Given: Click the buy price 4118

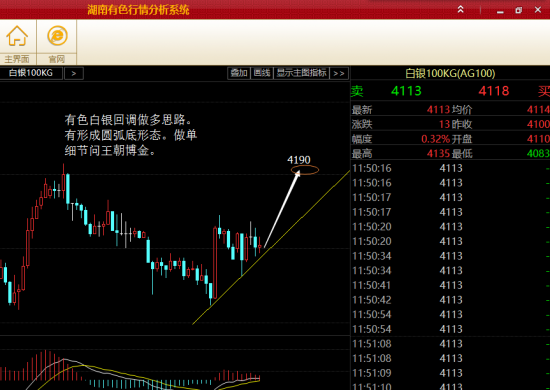Looking at the screenshot, I should click(494, 91).
